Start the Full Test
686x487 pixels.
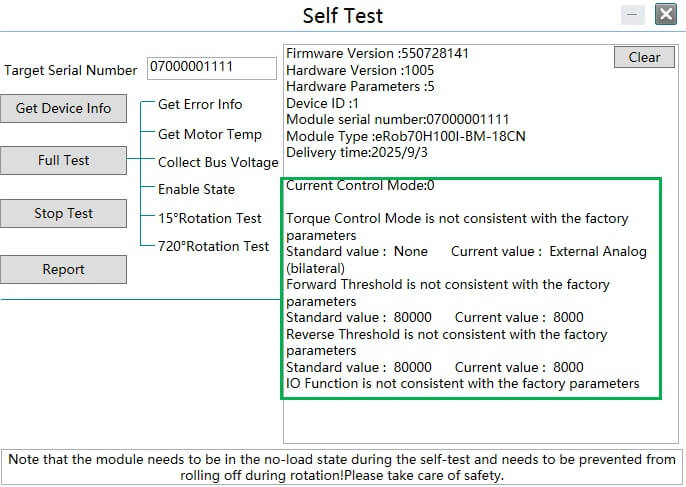63,160
